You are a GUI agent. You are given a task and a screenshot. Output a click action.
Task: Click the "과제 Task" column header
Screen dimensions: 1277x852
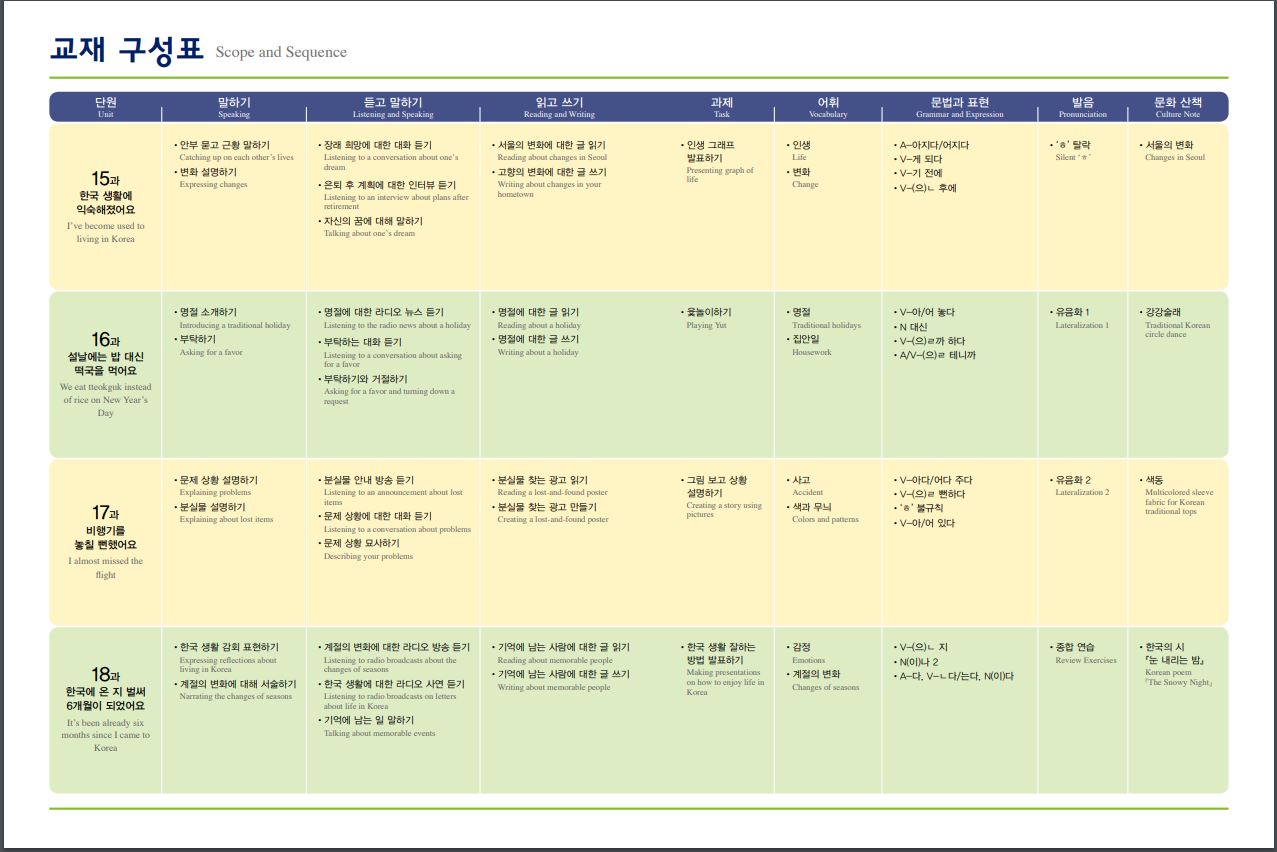coord(721,107)
